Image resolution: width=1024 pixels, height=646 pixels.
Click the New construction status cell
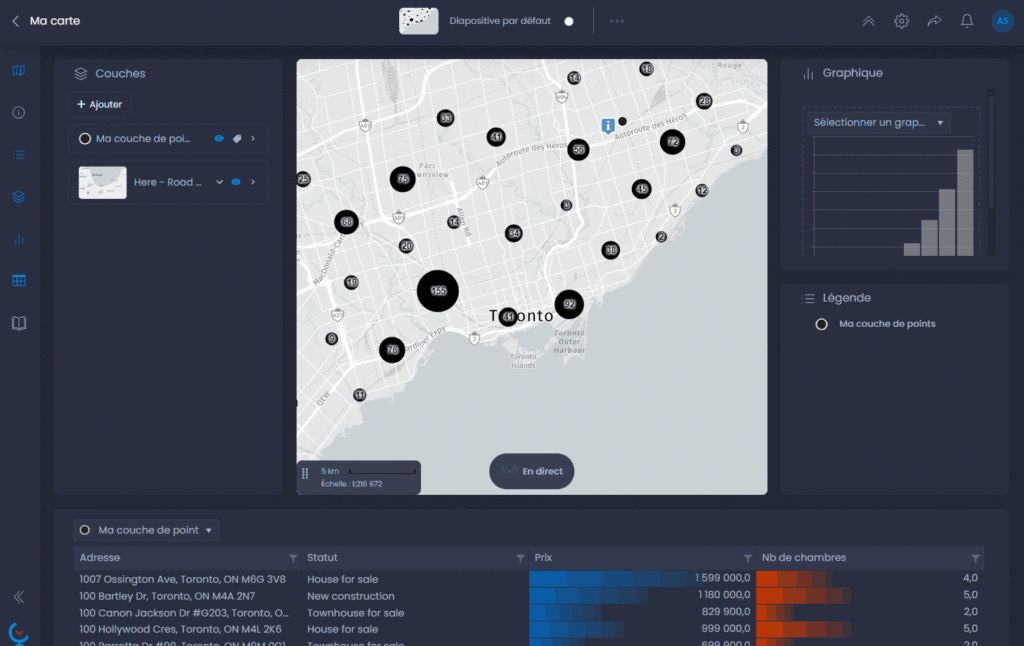(x=351, y=596)
